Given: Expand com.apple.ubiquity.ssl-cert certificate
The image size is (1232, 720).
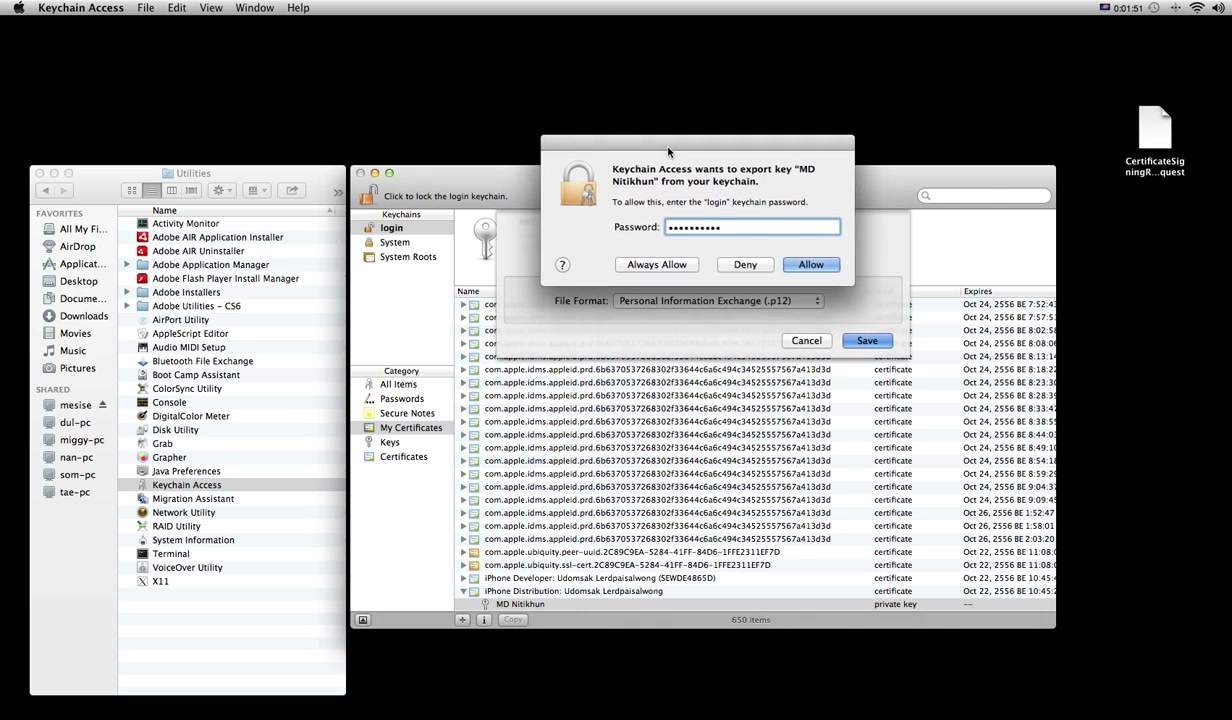Looking at the screenshot, I should [463, 565].
